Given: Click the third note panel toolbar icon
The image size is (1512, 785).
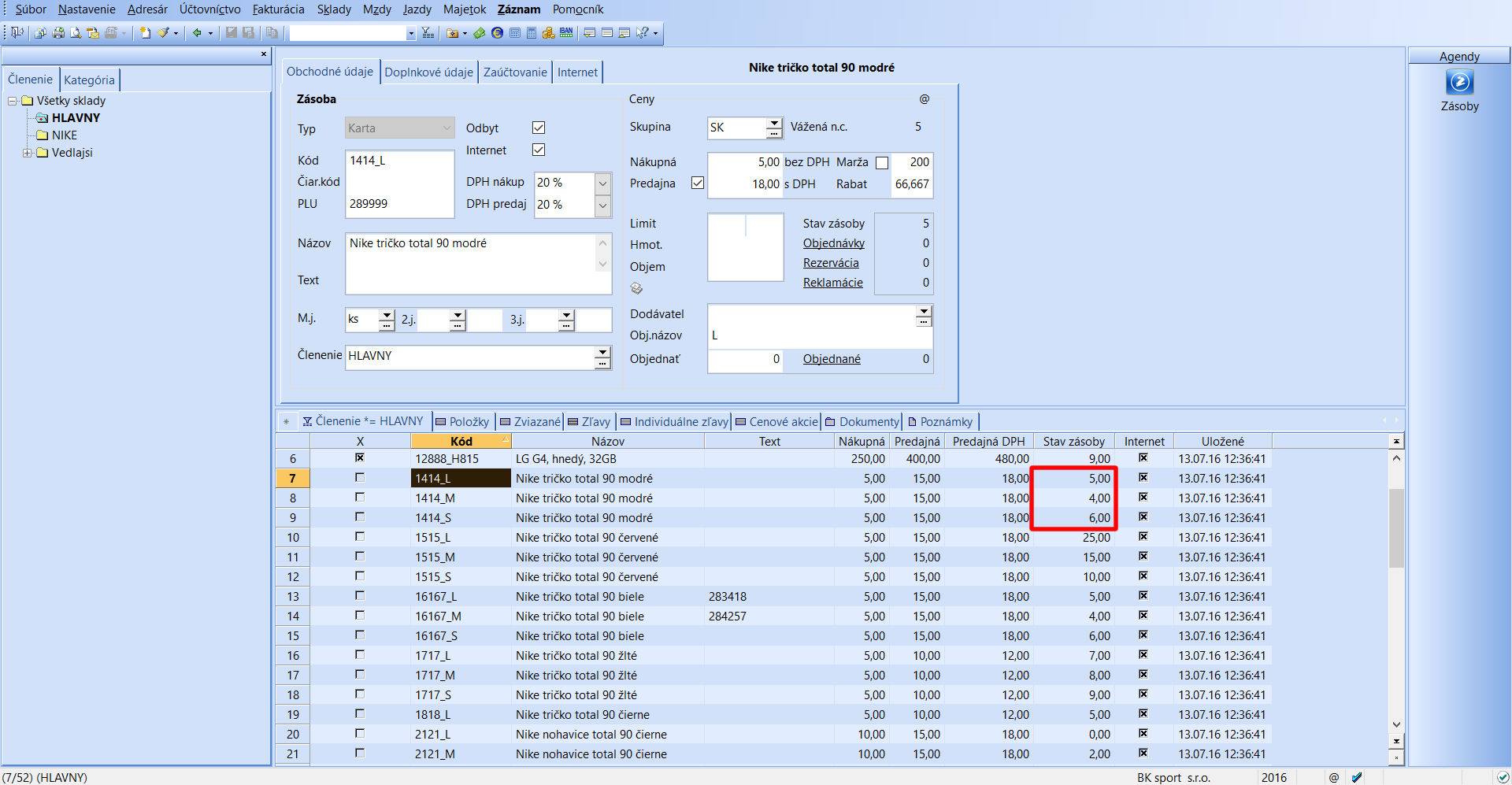Looking at the screenshot, I should coord(624,33).
